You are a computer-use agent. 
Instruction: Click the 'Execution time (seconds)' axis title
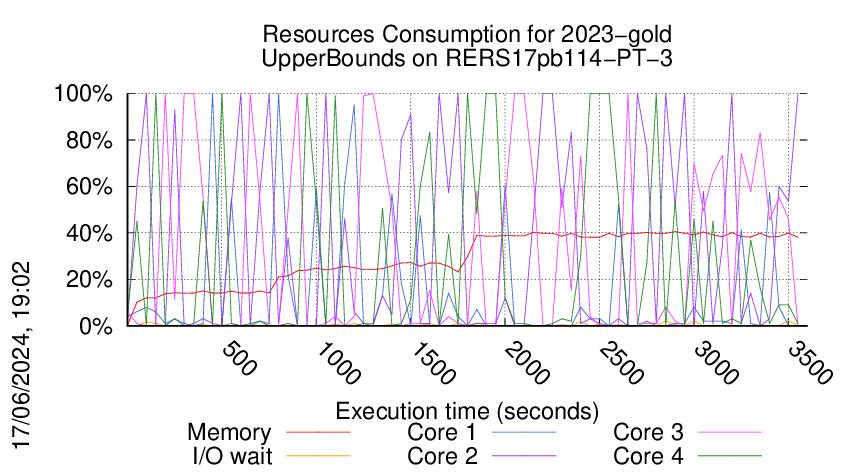[467, 411]
